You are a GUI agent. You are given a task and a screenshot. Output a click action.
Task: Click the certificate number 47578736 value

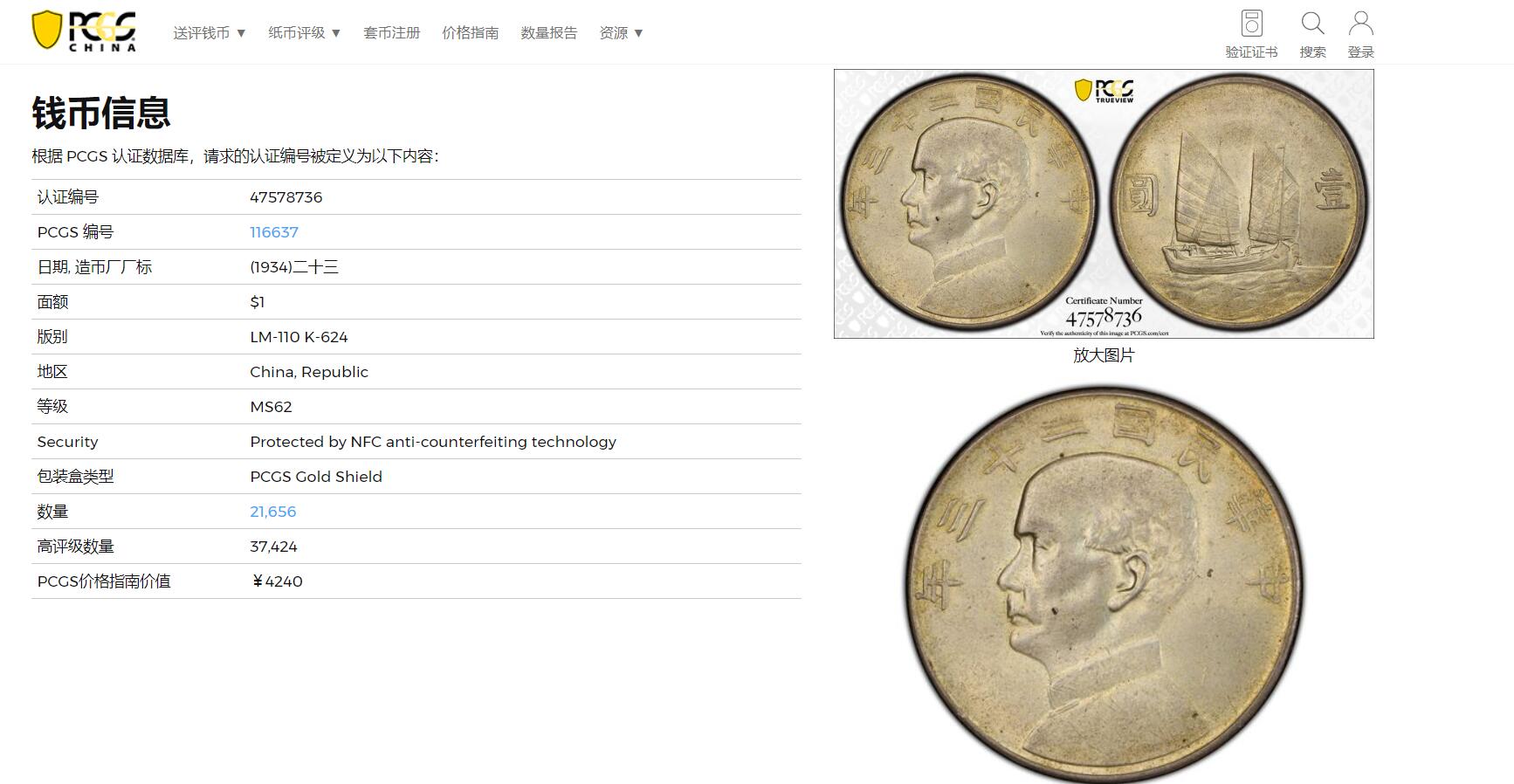tap(286, 197)
